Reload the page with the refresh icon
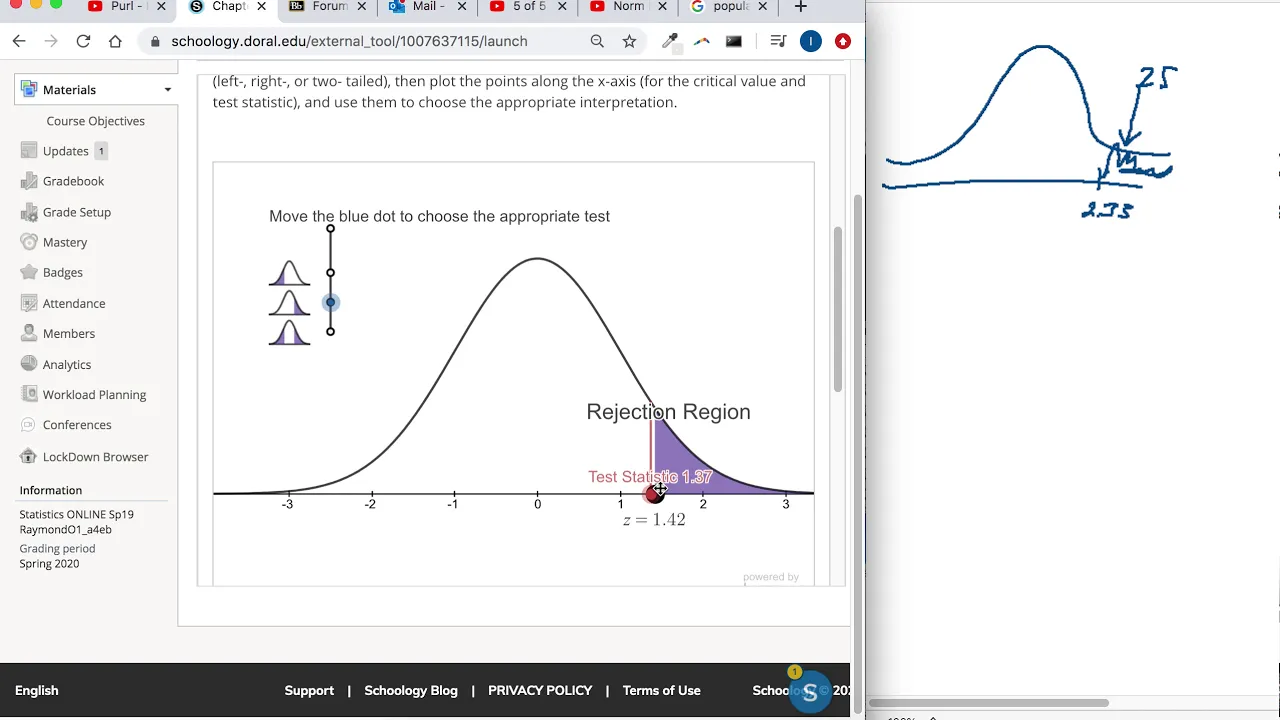Viewport: 1280px width, 720px height. click(83, 41)
